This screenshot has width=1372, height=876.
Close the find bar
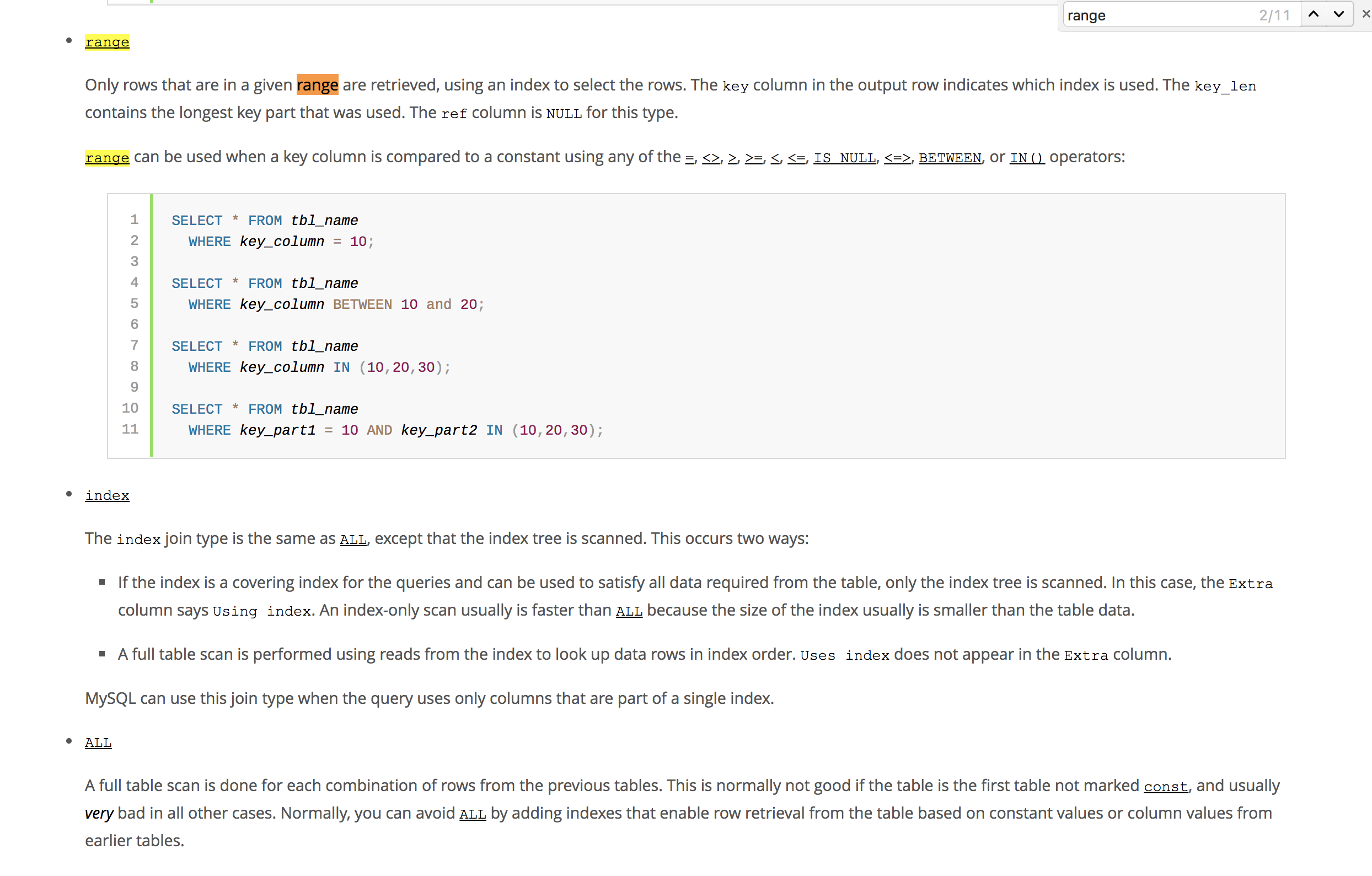coord(1365,14)
